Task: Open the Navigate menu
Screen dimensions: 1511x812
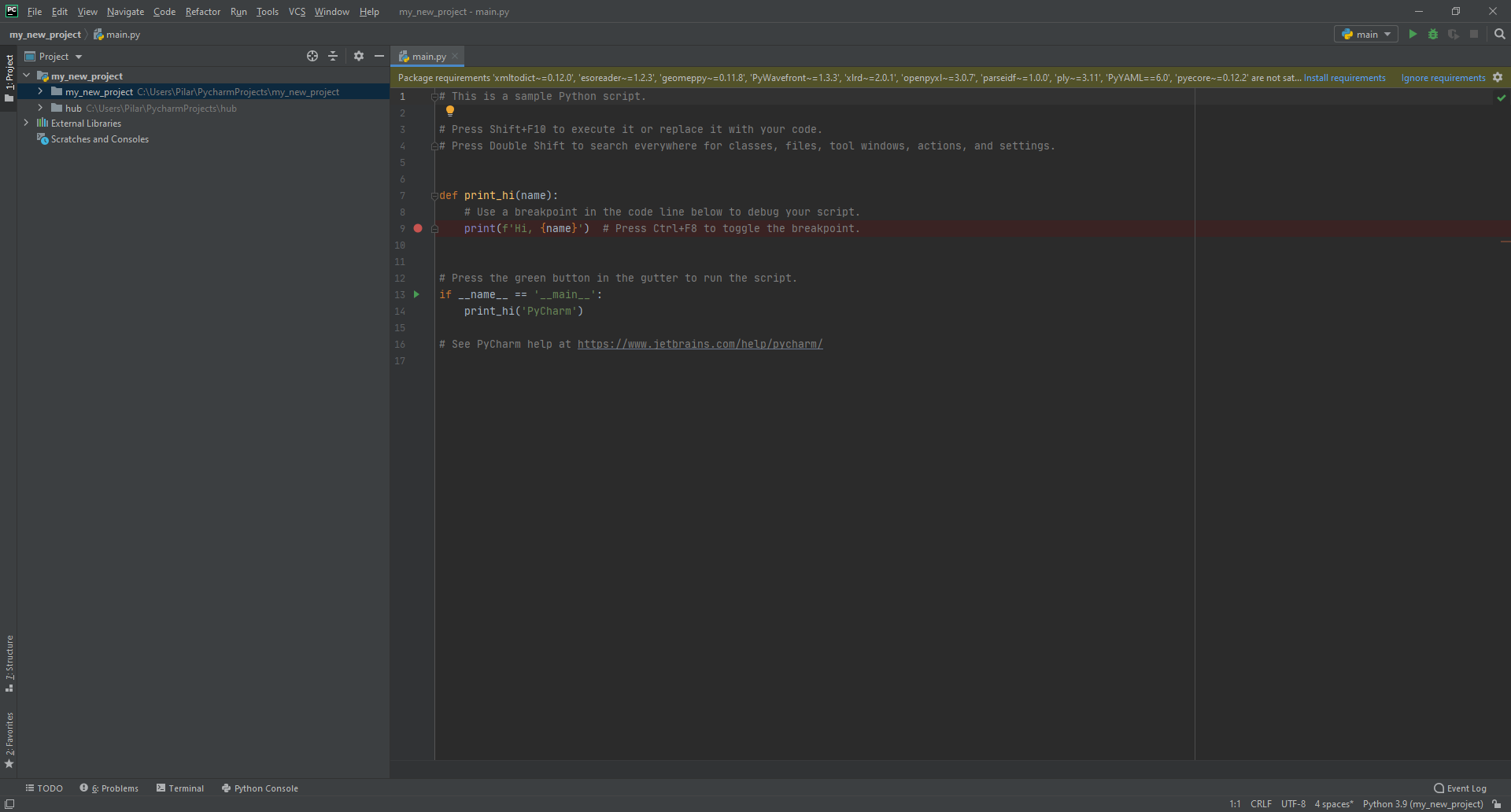Action: pyautogui.click(x=125, y=11)
